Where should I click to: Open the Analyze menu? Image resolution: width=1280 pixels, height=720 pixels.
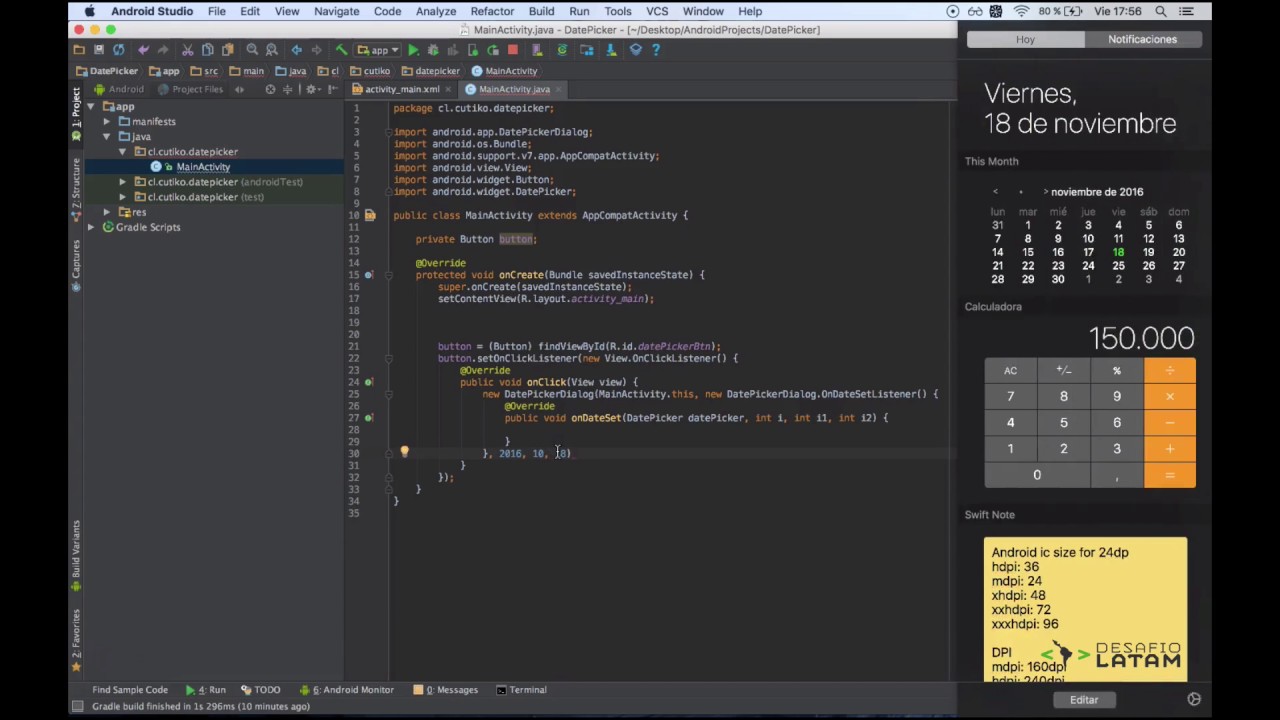point(436,11)
